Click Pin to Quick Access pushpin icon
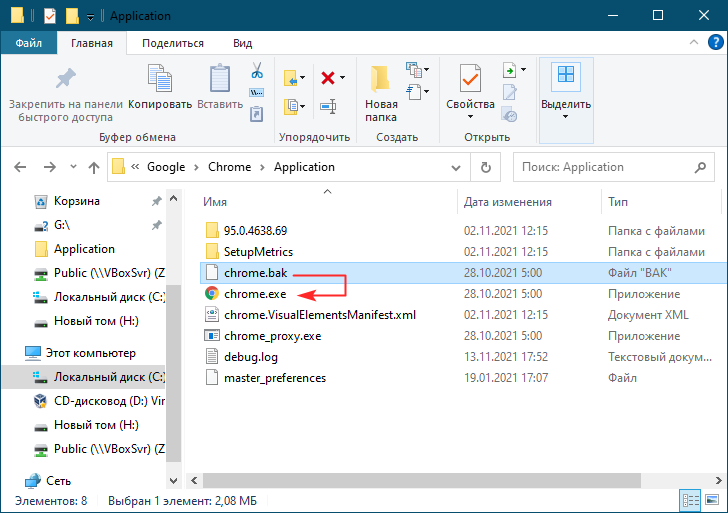728x513 pixels. [65, 78]
